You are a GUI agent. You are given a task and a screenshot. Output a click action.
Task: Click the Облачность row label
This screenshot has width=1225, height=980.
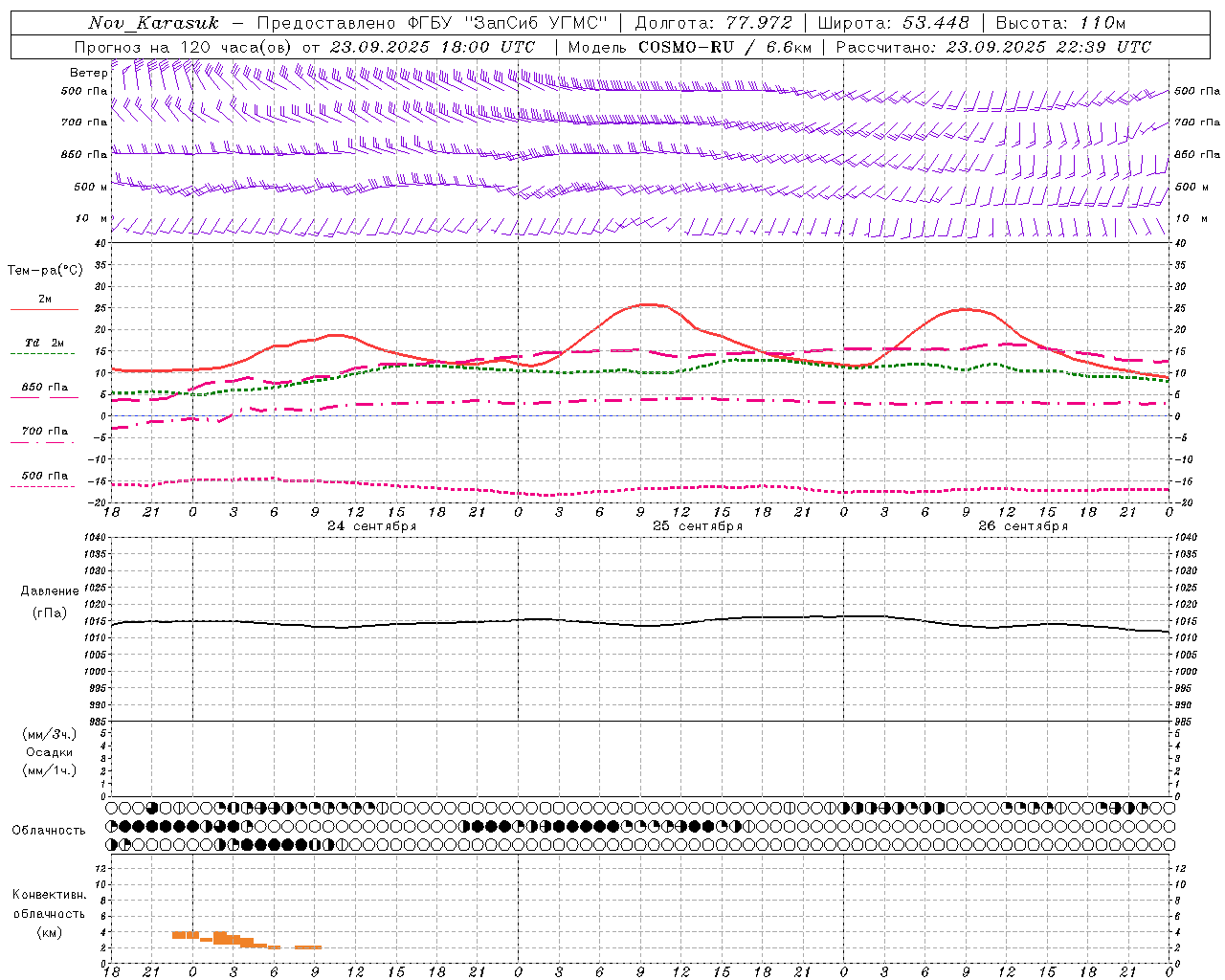pos(49,831)
